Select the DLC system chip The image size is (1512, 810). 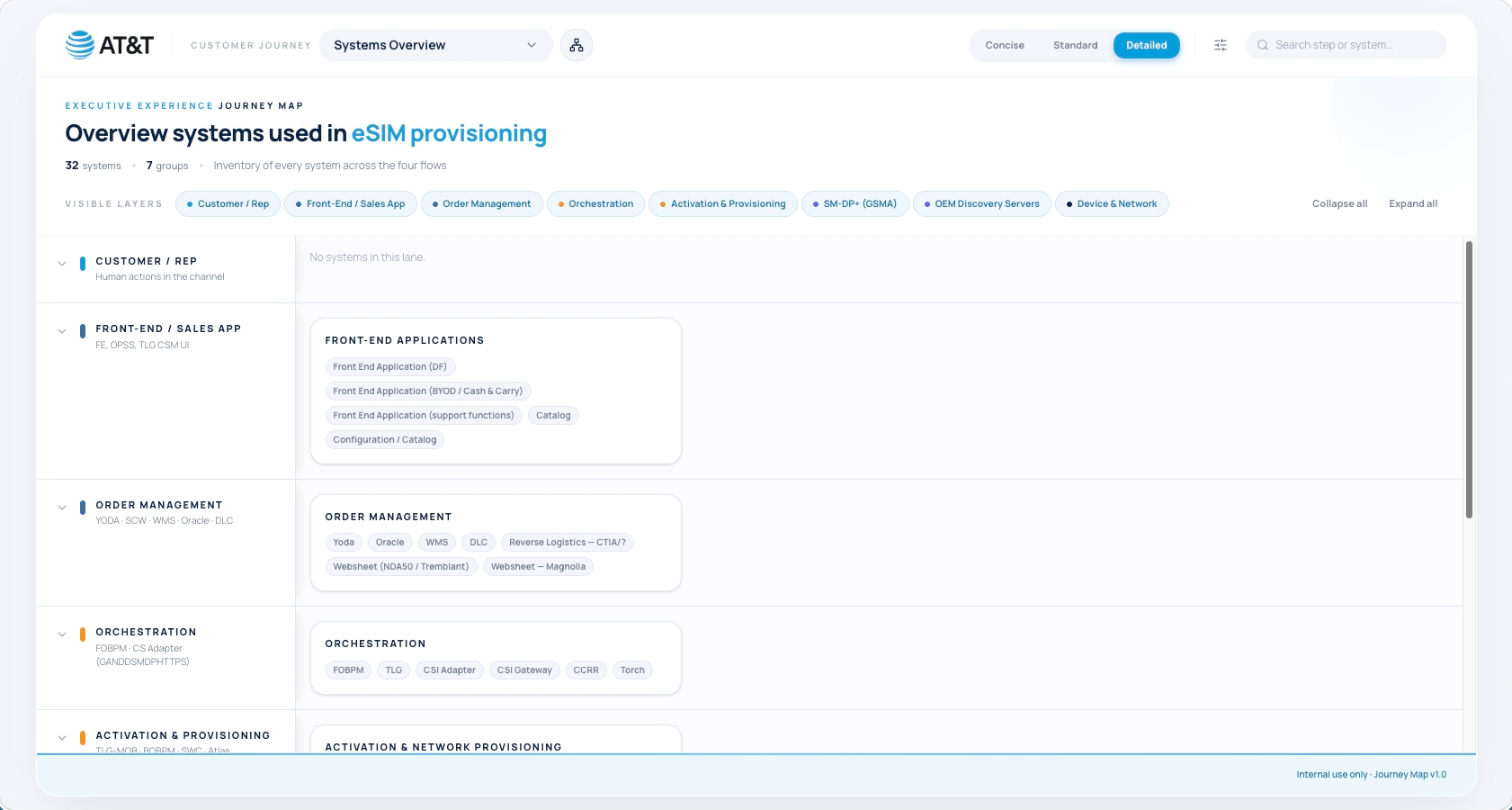click(x=479, y=543)
